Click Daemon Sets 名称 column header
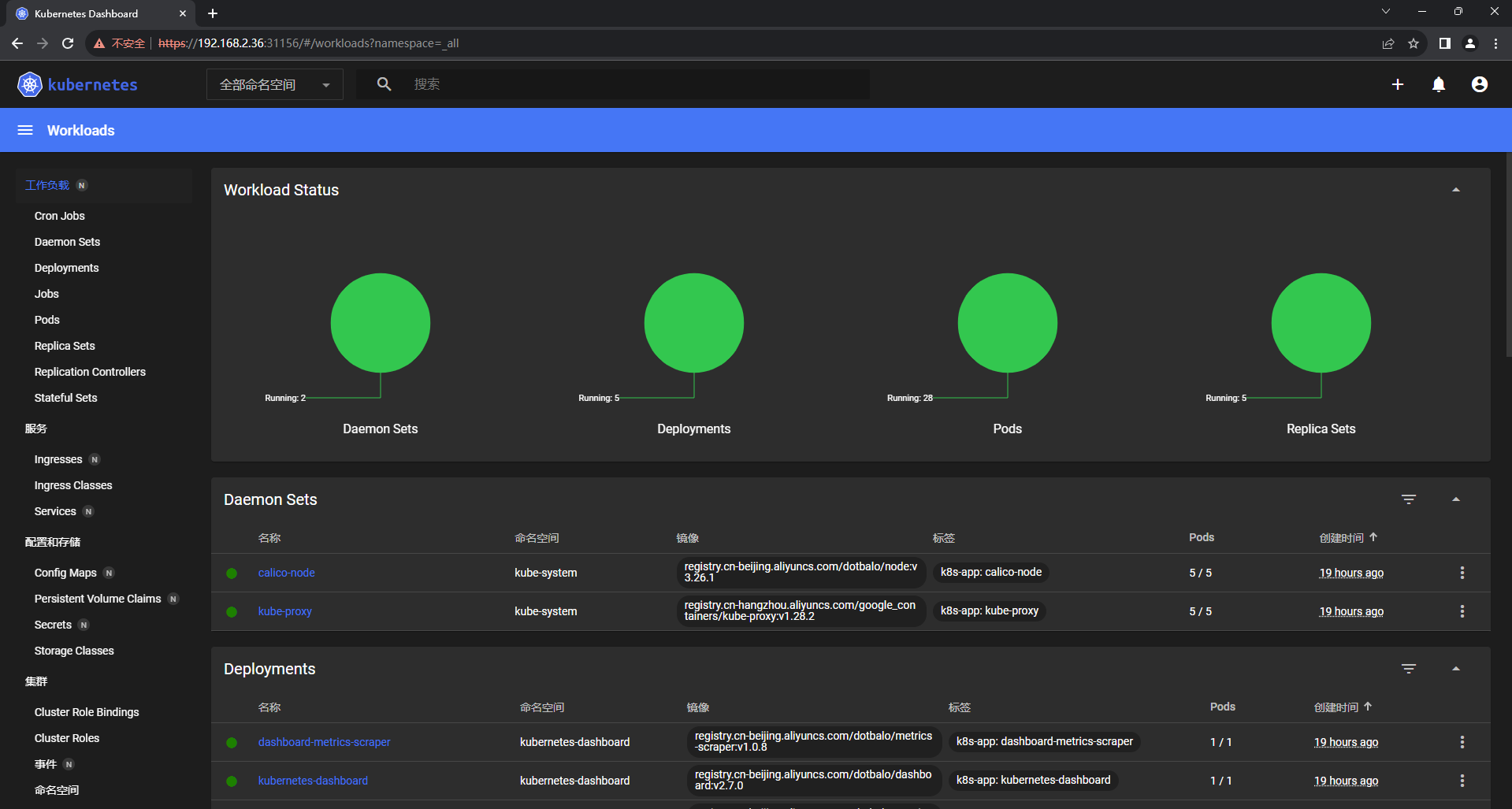The width and height of the screenshot is (1512, 809). tap(269, 538)
